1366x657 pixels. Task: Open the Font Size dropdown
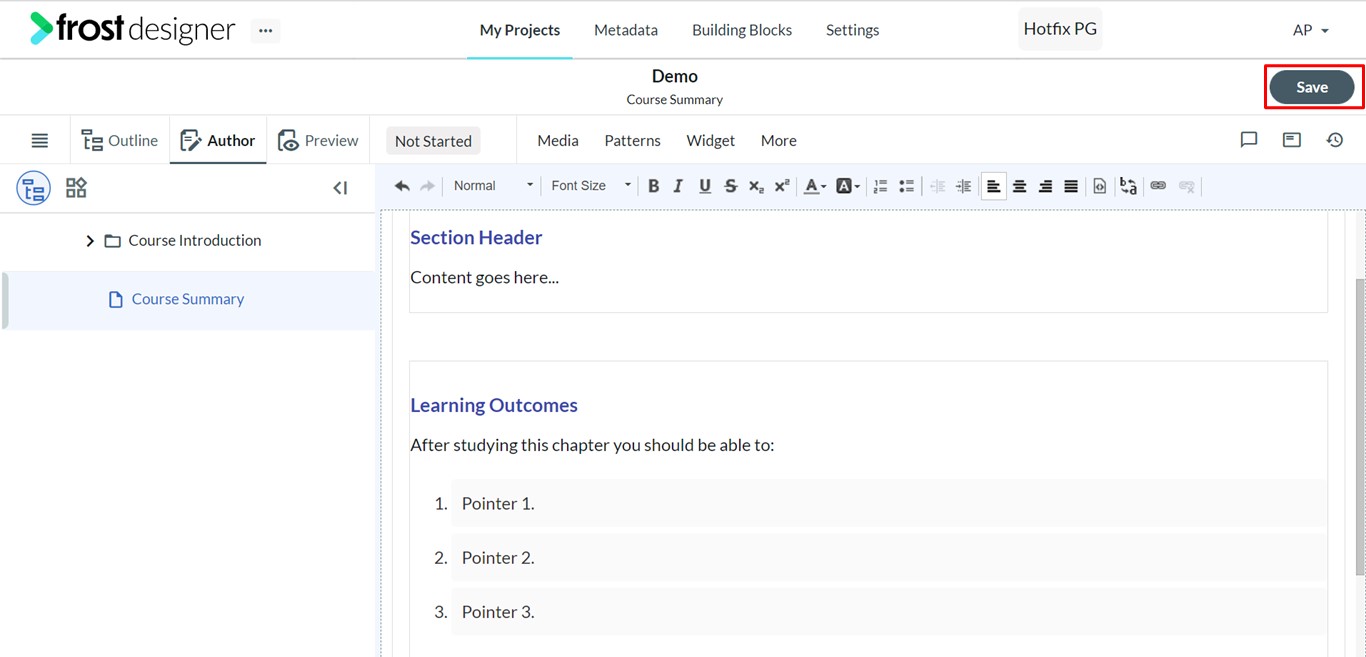pyautogui.click(x=590, y=186)
